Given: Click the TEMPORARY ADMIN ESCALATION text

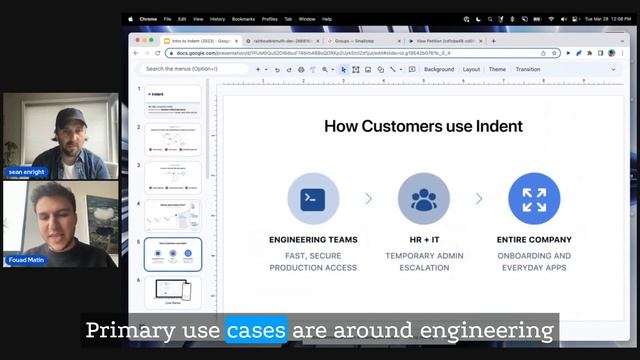Looking at the screenshot, I should 424,262.
